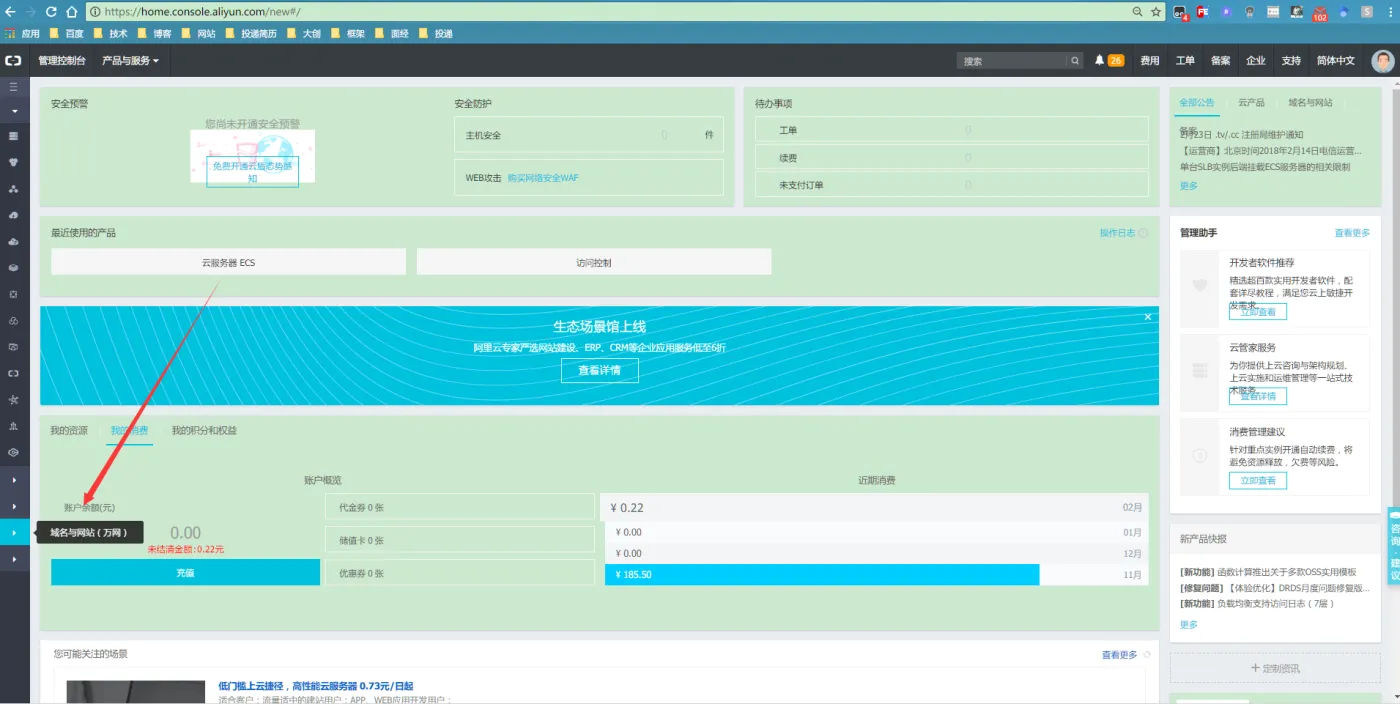1400x704 pixels.
Task: Switch to the 我的资源 tab
Action: pos(70,431)
